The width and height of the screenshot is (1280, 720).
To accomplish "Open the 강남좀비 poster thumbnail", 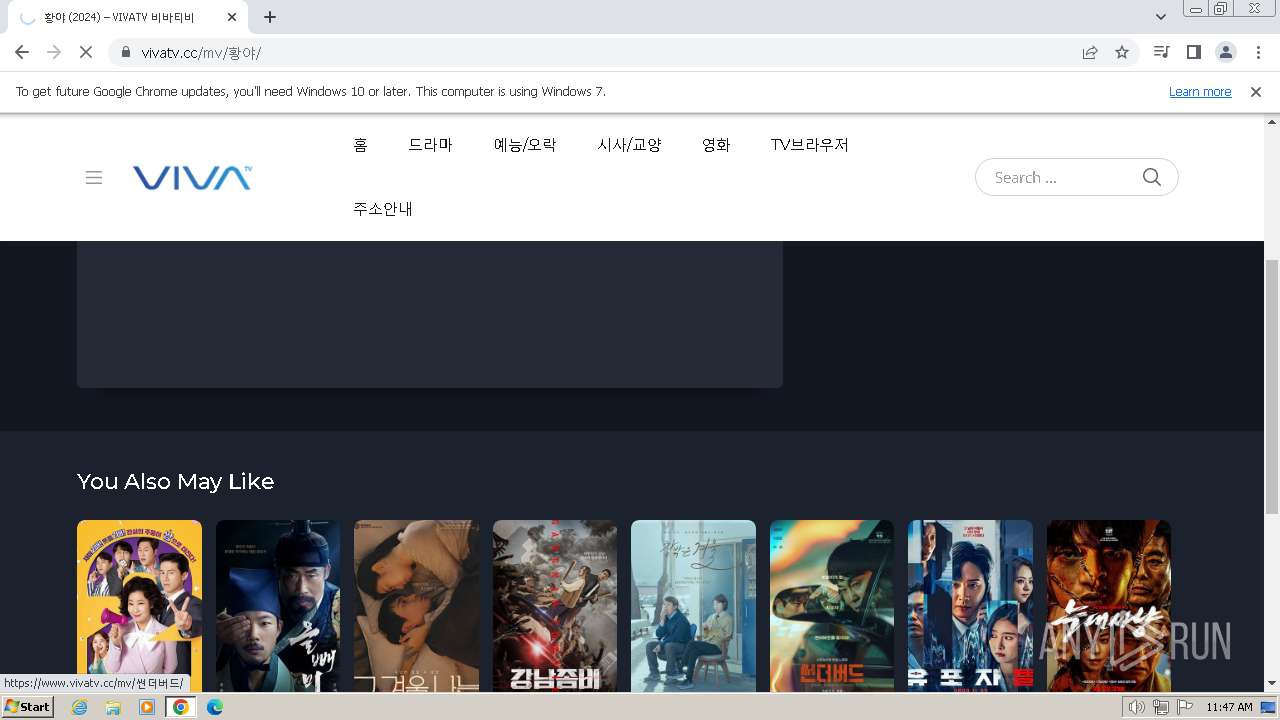I will (555, 606).
